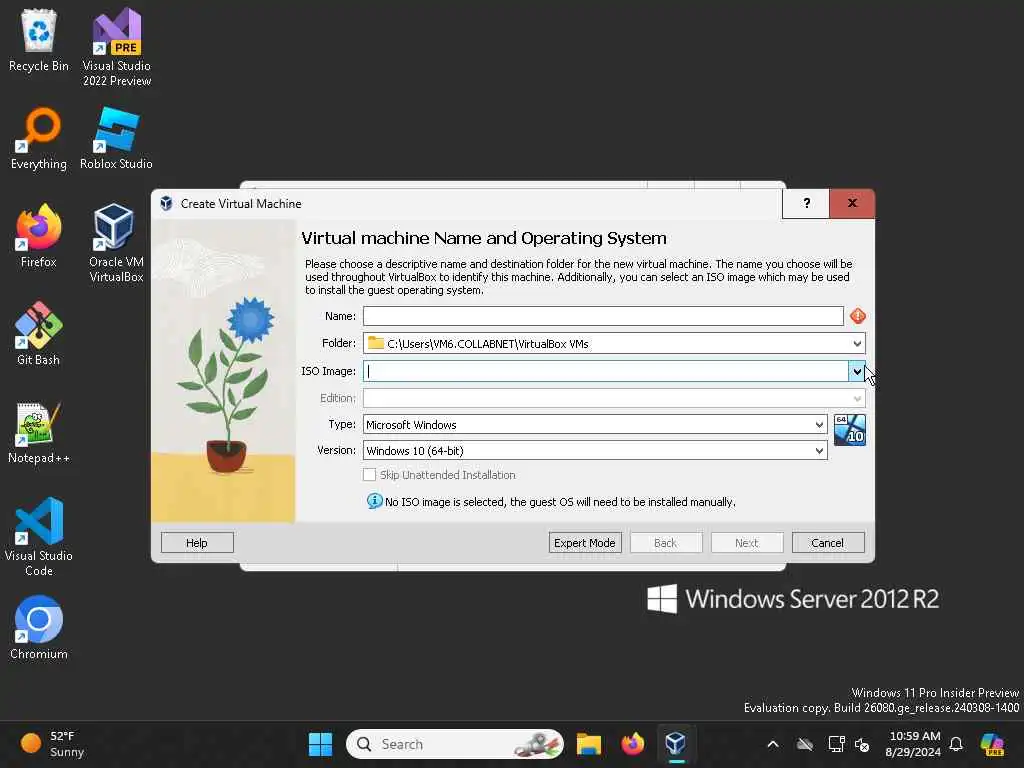Click the OneDrive cloud tray icon
The height and width of the screenshot is (768, 1024).
[805, 744]
